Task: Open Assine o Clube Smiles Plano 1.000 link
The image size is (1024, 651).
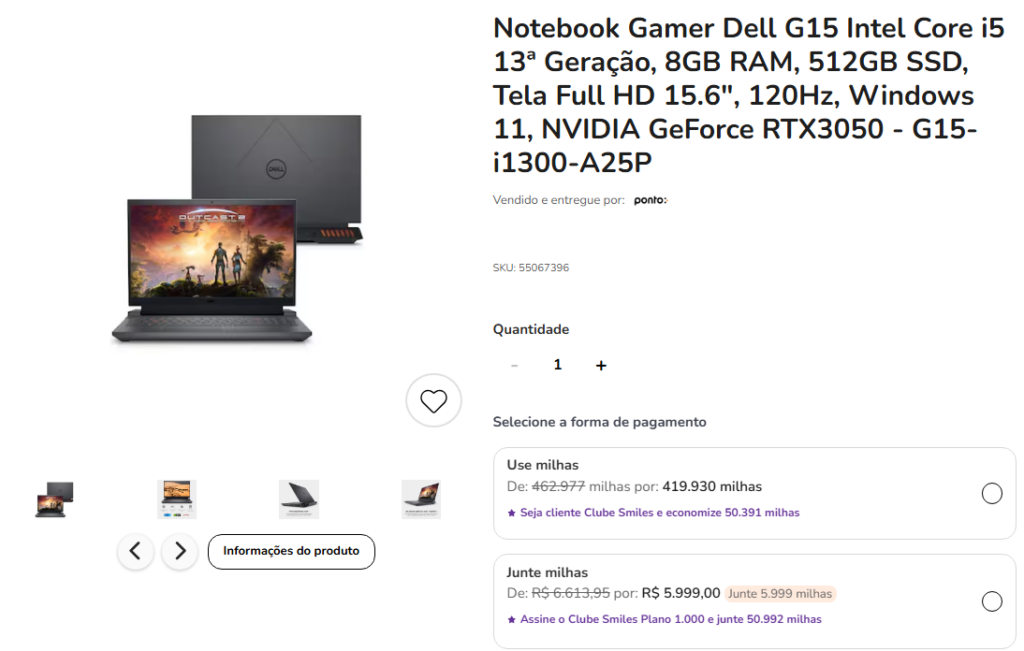Action: click(671, 619)
